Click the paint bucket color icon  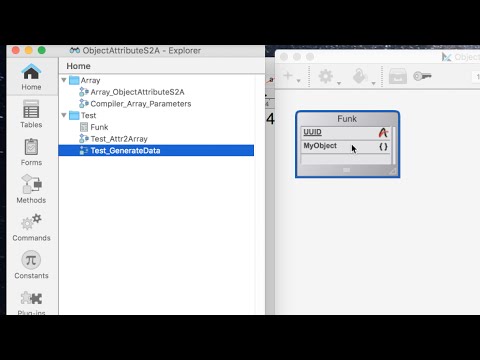click(x=360, y=76)
